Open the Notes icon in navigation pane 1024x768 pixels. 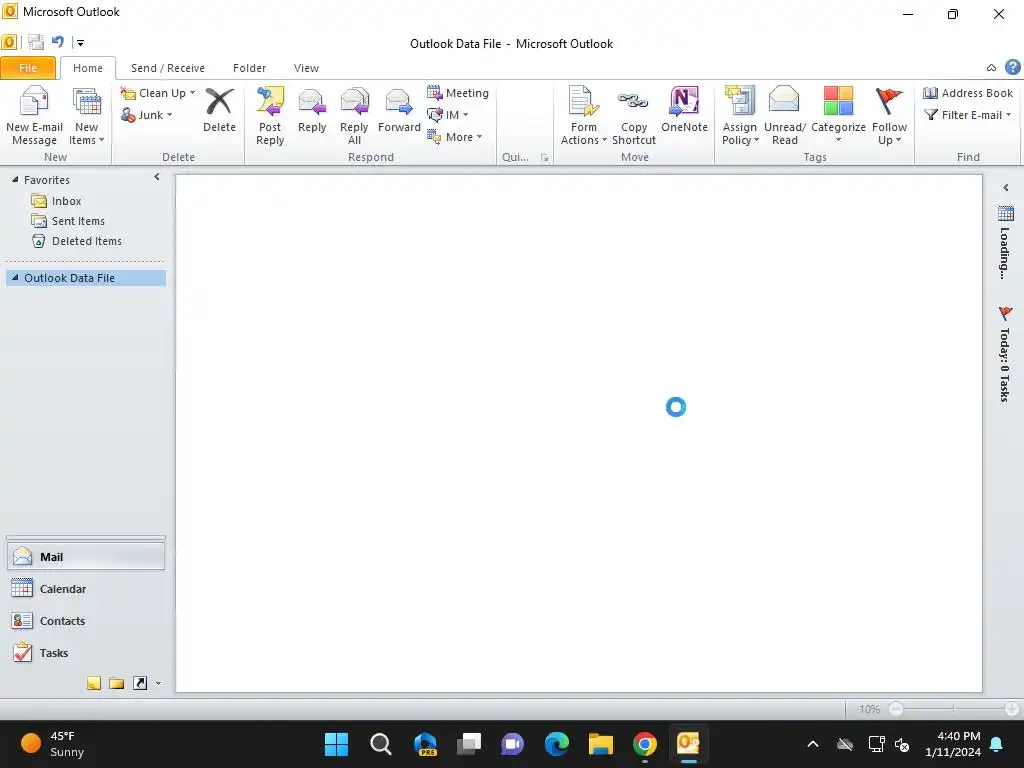pos(94,683)
